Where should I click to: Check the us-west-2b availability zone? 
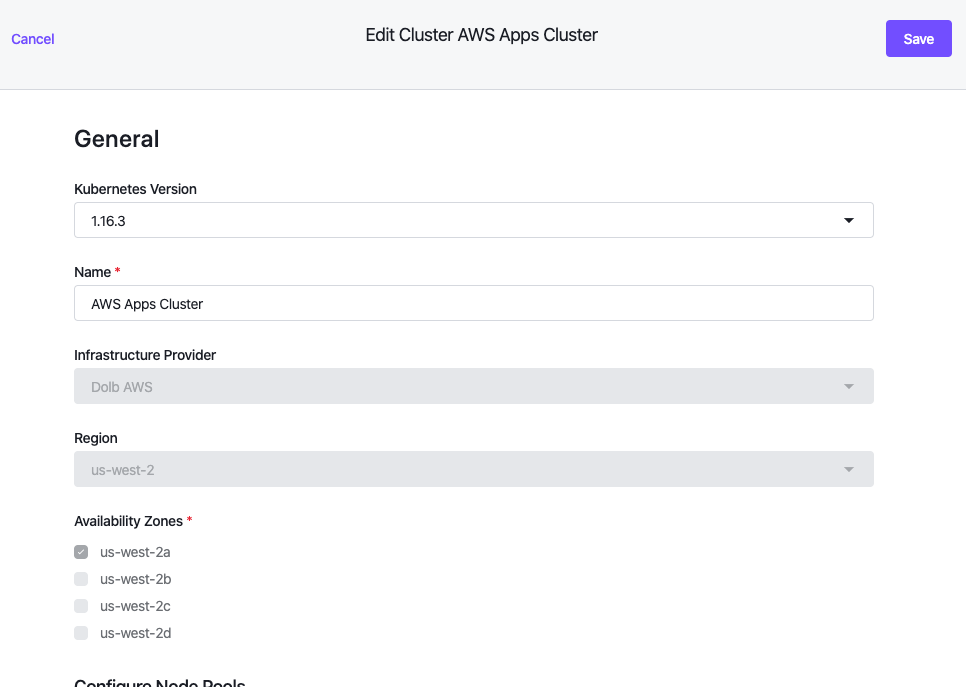(x=81, y=579)
